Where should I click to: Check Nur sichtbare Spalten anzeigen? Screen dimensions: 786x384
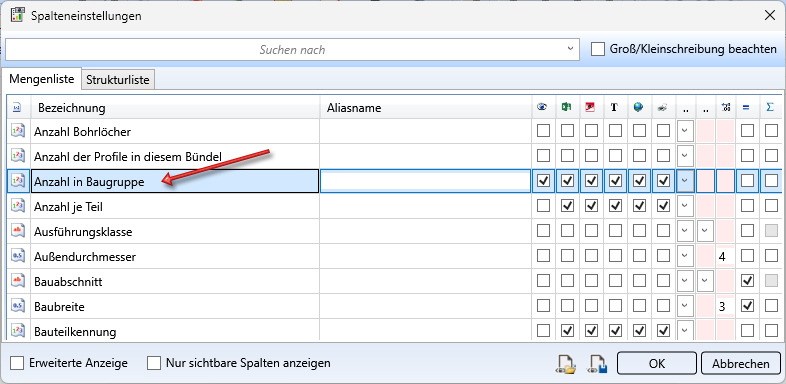[154, 363]
